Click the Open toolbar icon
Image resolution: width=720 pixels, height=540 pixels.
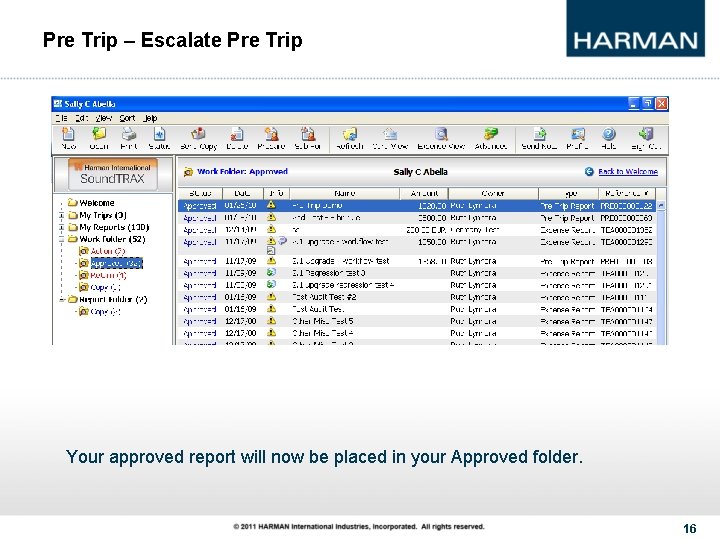(x=99, y=135)
